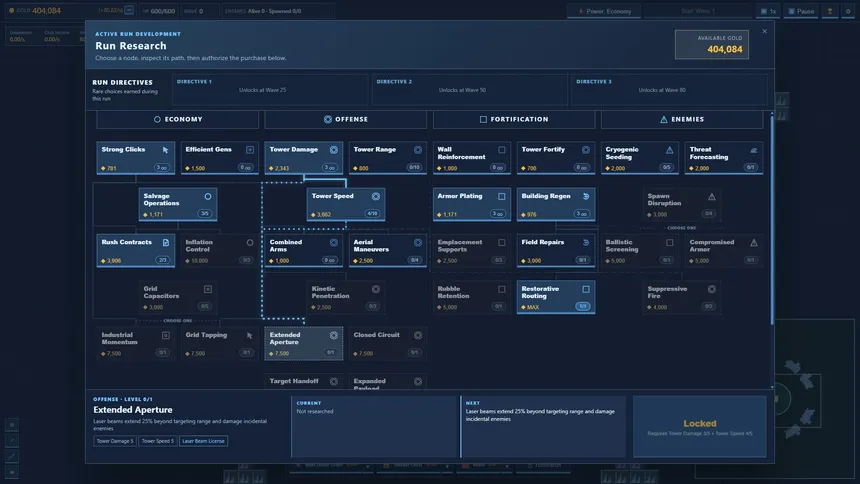The width and height of the screenshot is (860, 484).
Task: Click the research tree vertical scrollbar
Action: tap(772, 220)
